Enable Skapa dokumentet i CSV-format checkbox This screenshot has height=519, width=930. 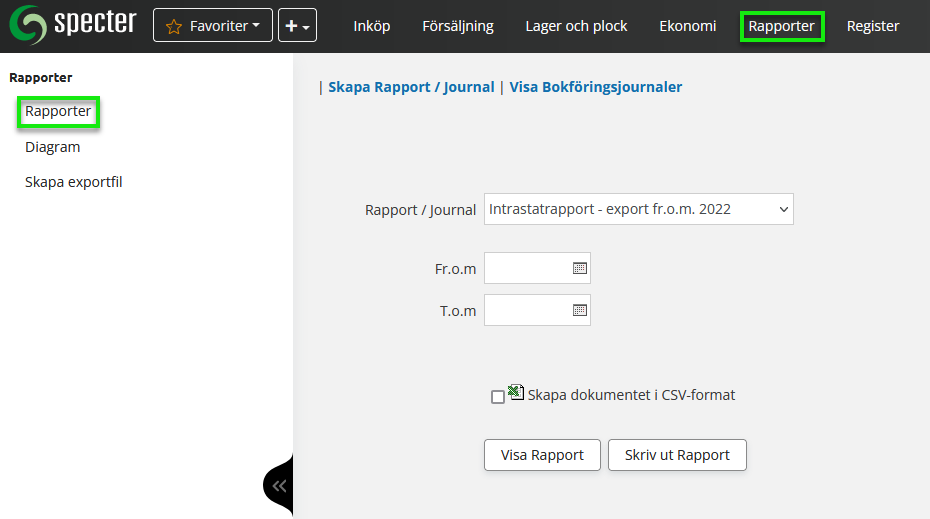[x=498, y=397]
